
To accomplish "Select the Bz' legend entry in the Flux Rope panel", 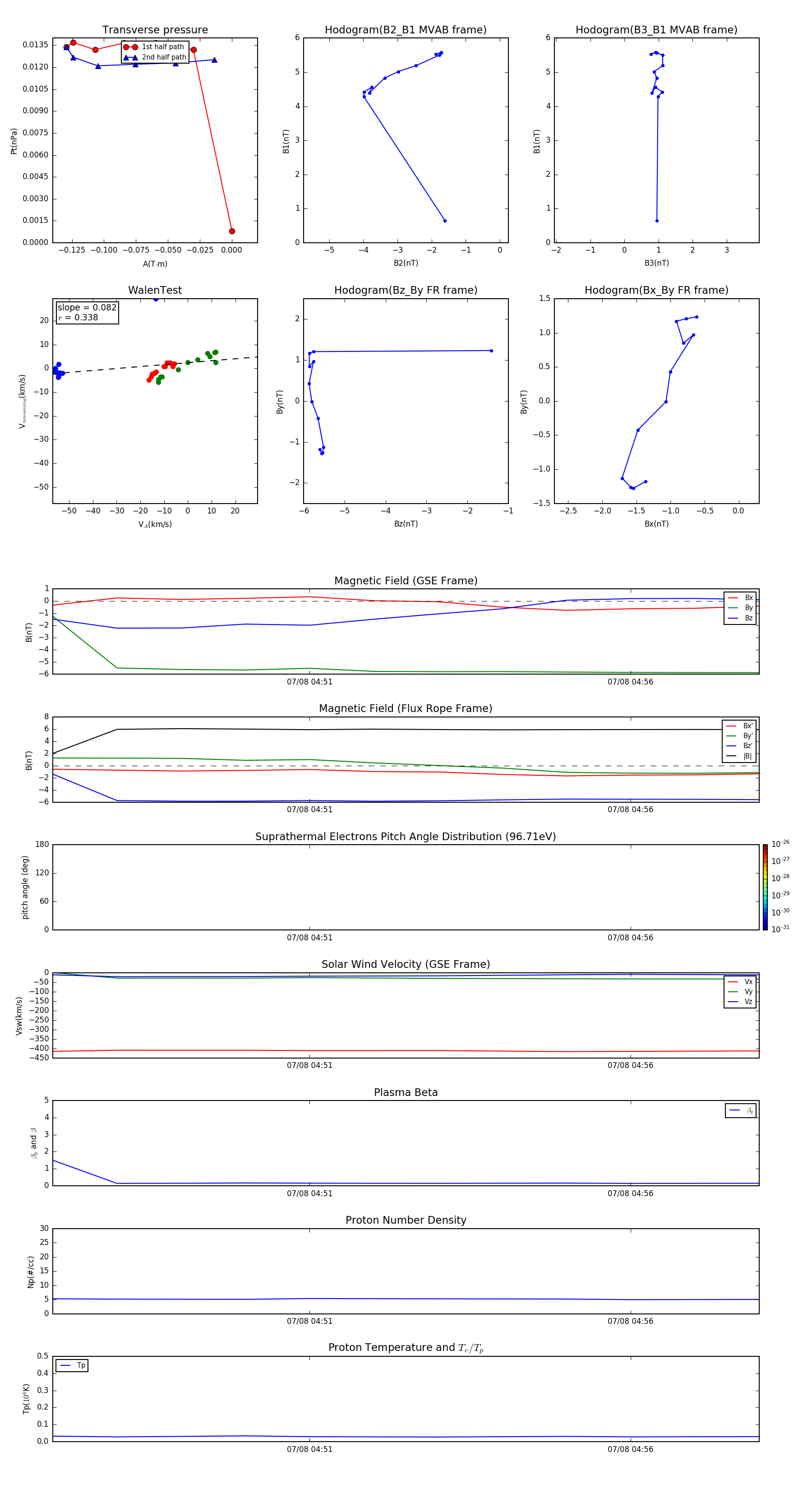I will (x=739, y=746).
